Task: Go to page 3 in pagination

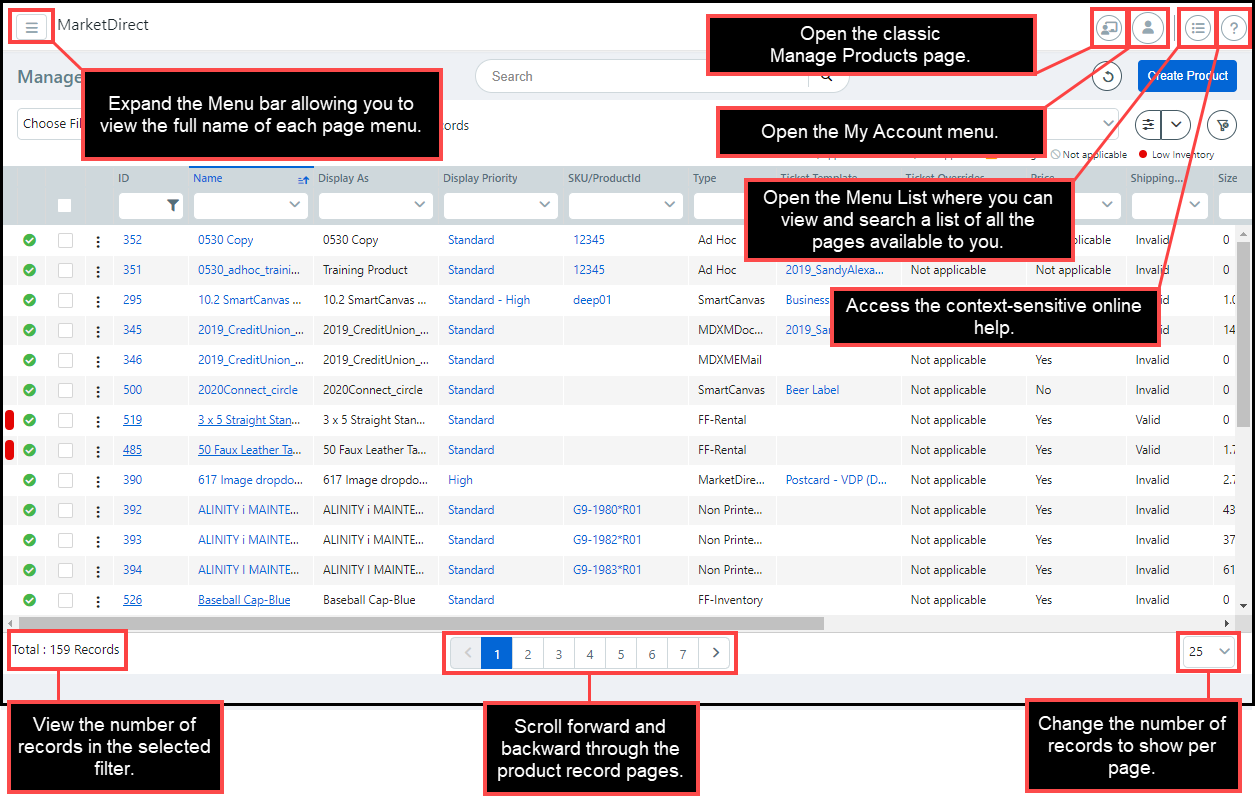Action: click(x=558, y=654)
